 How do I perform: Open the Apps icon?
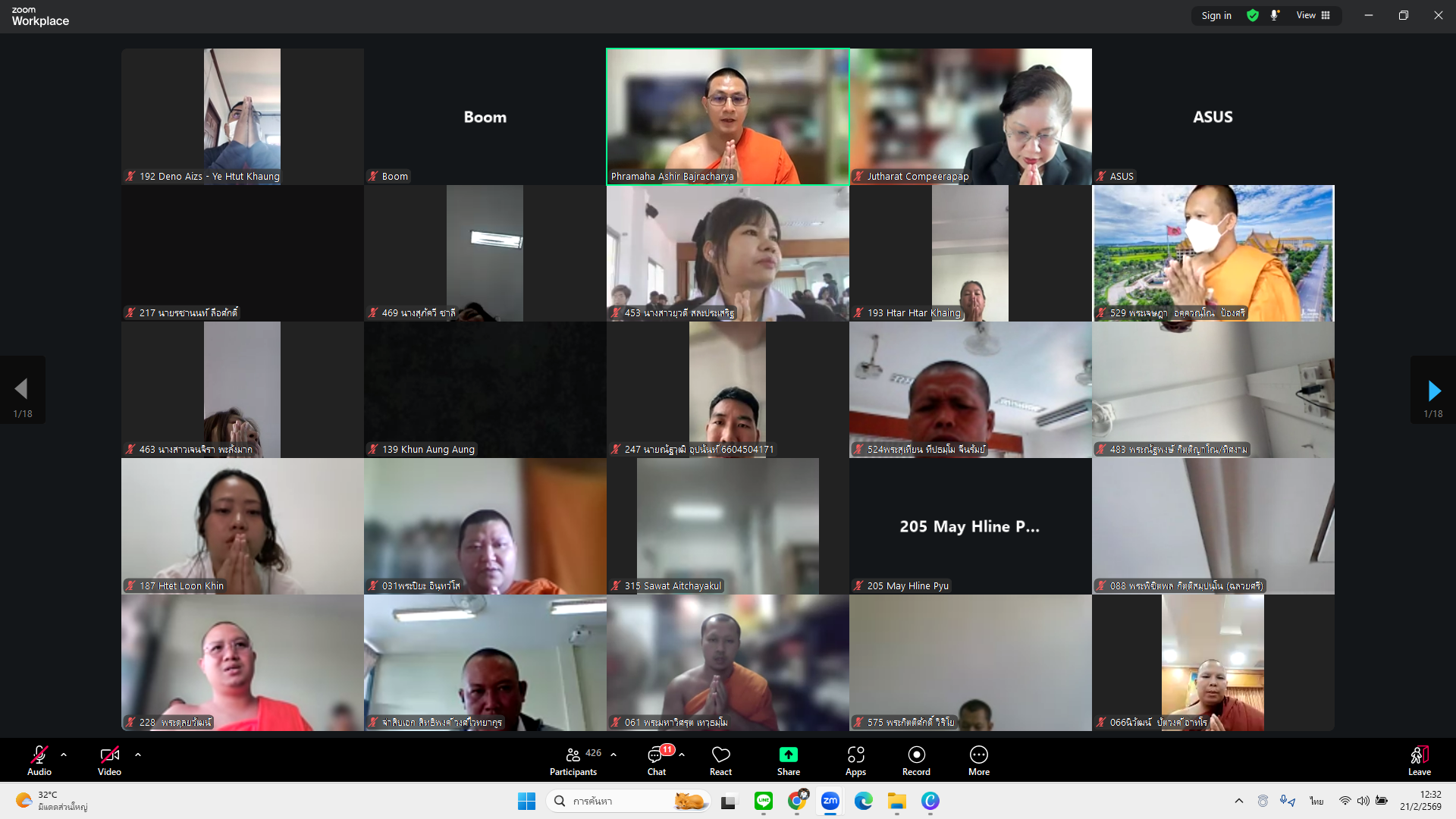pyautogui.click(x=855, y=755)
